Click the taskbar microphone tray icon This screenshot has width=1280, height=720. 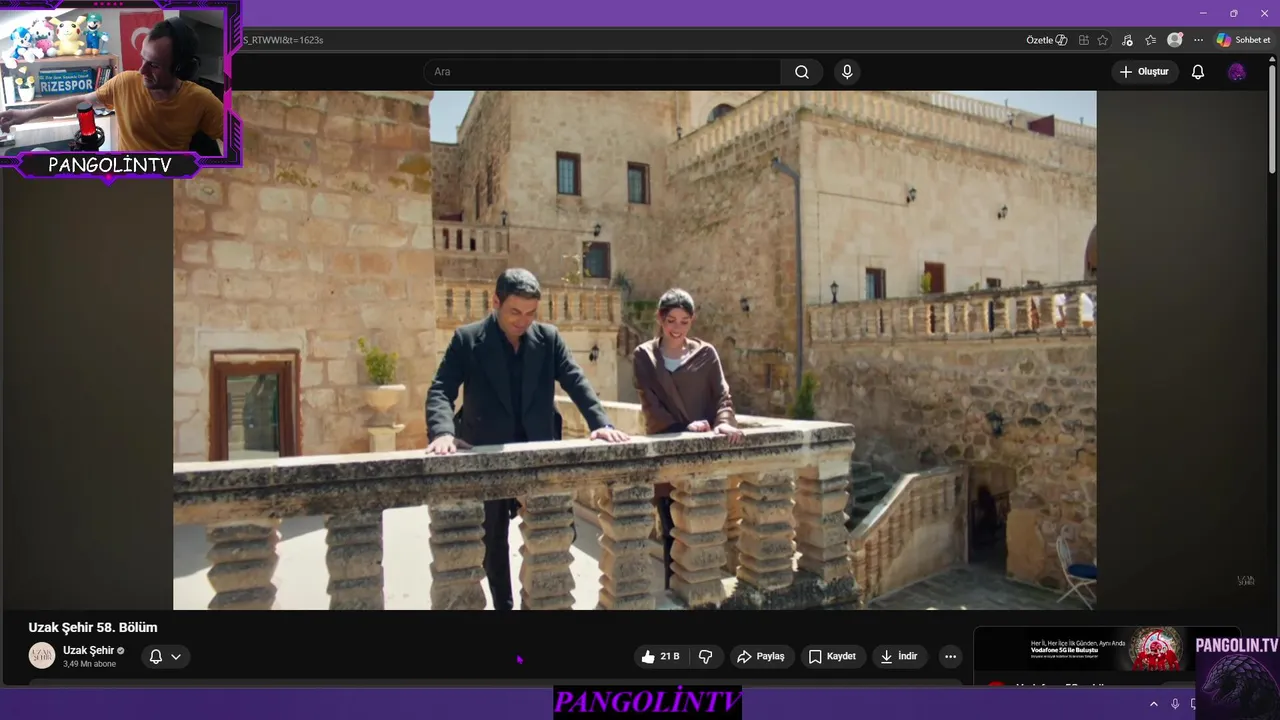tap(1175, 704)
